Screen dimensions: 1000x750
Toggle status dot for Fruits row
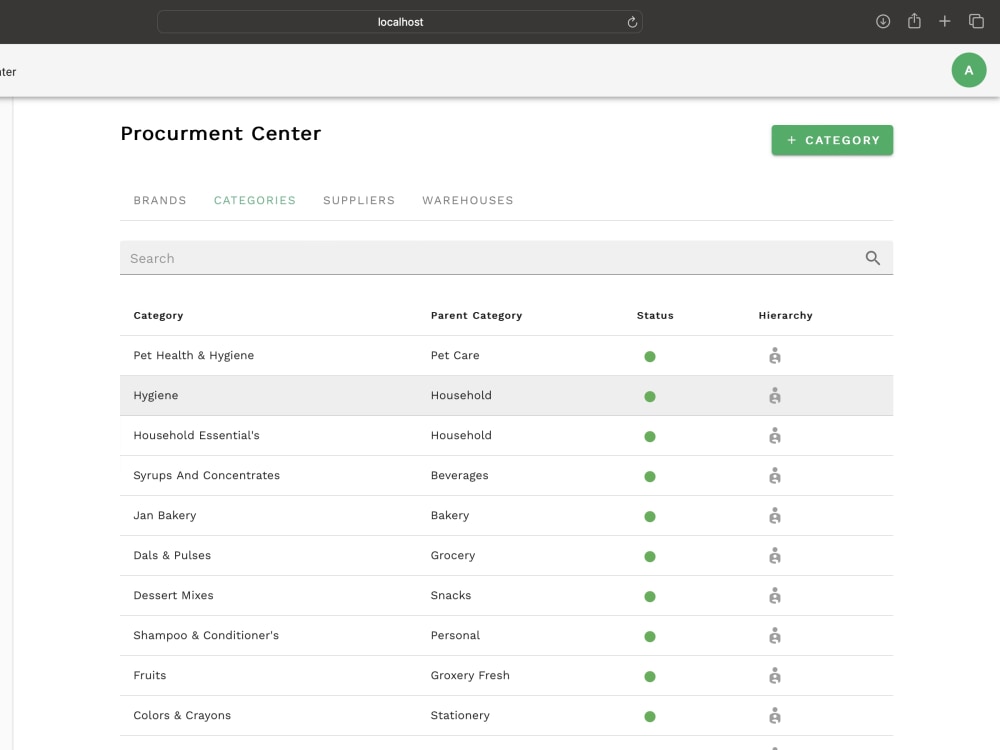[650, 677]
